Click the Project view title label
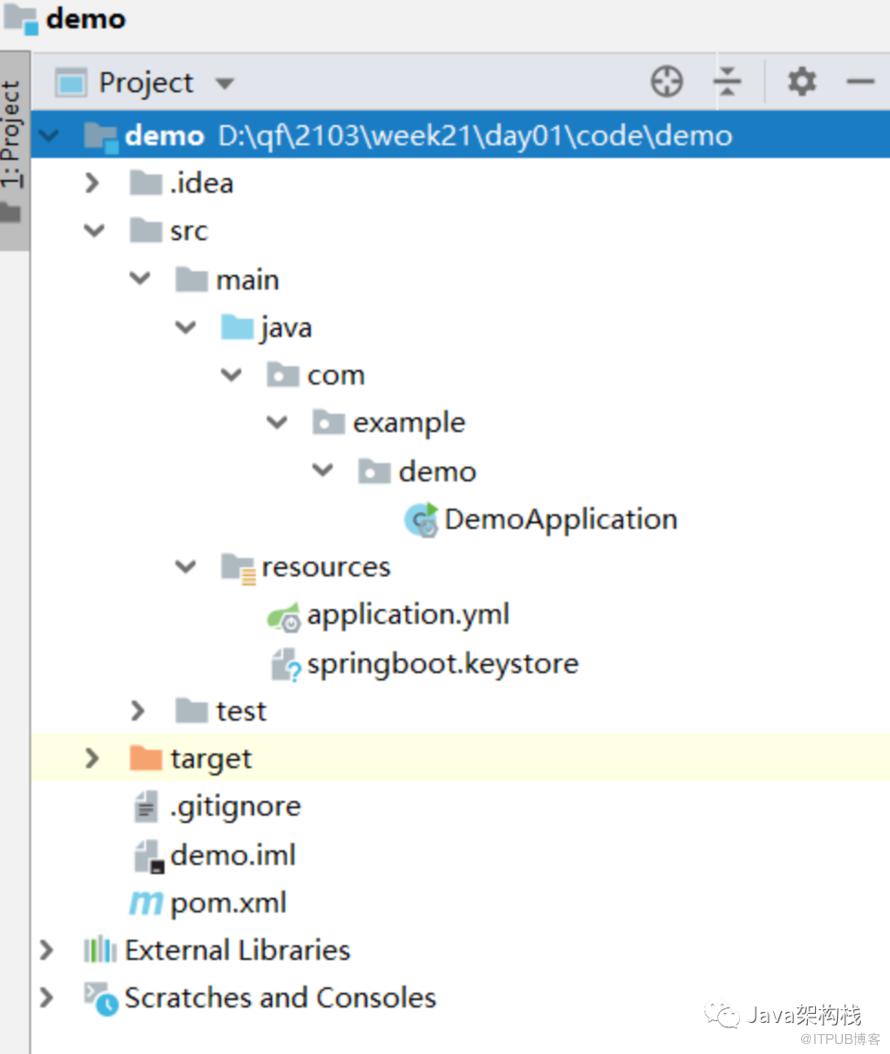 point(146,83)
